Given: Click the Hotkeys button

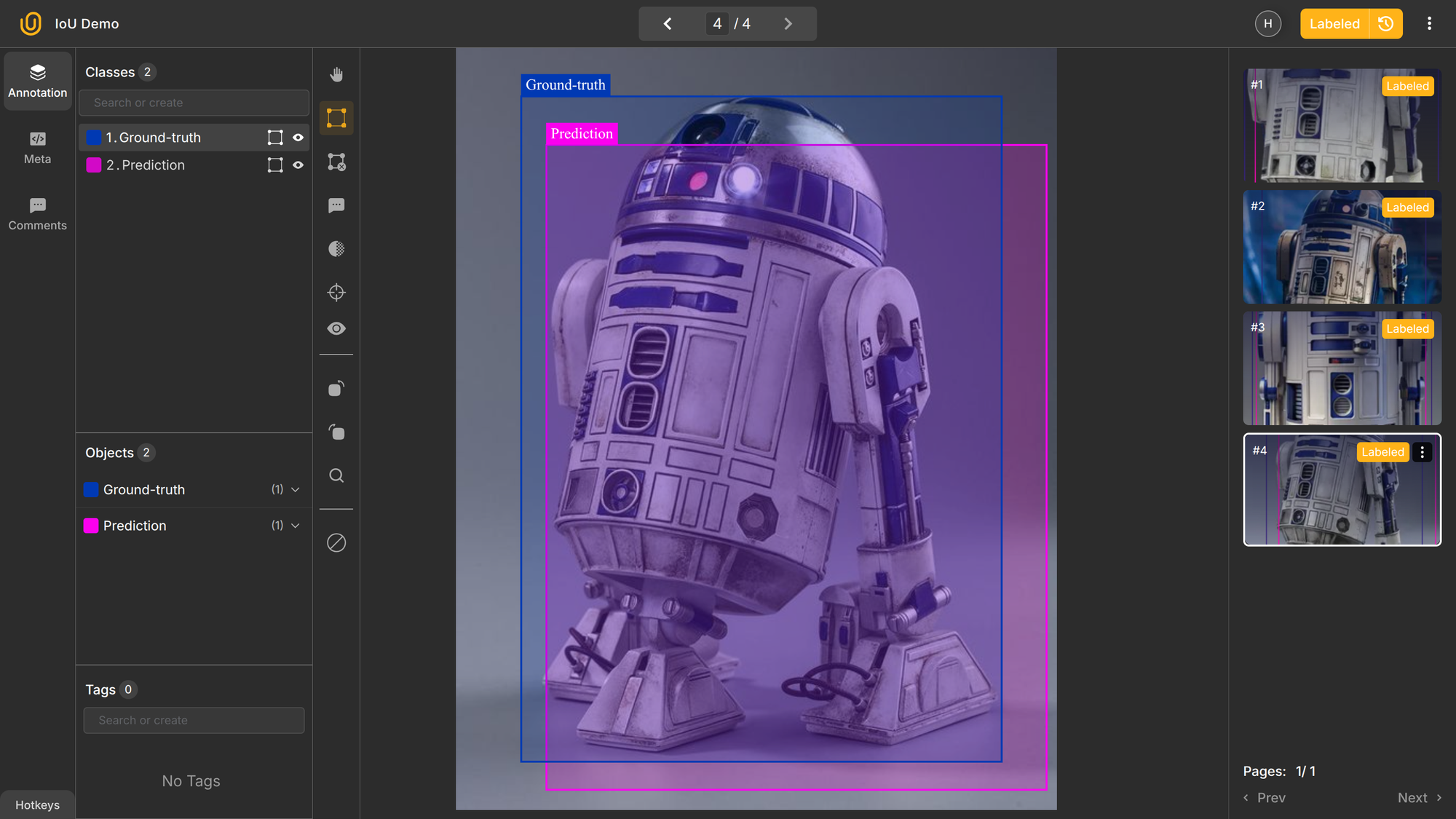Looking at the screenshot, I should [x=37, y=804].
